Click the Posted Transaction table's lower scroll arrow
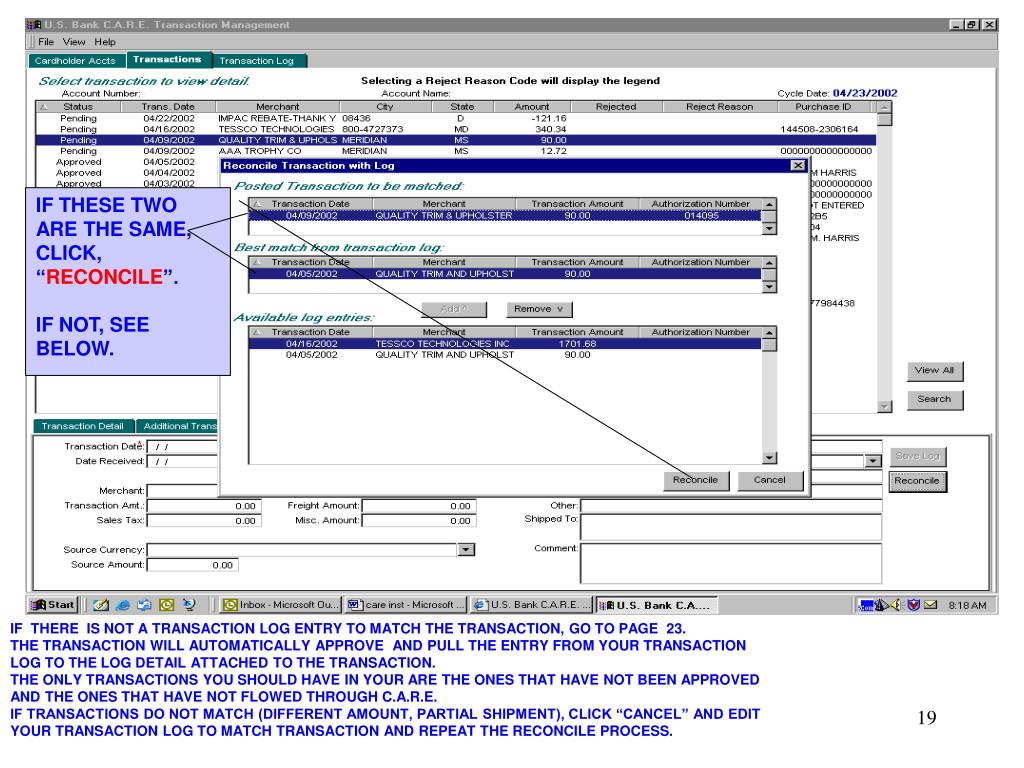Image resolution: width=1024 pixels, height=768 pixels. [x=769, y=228]
